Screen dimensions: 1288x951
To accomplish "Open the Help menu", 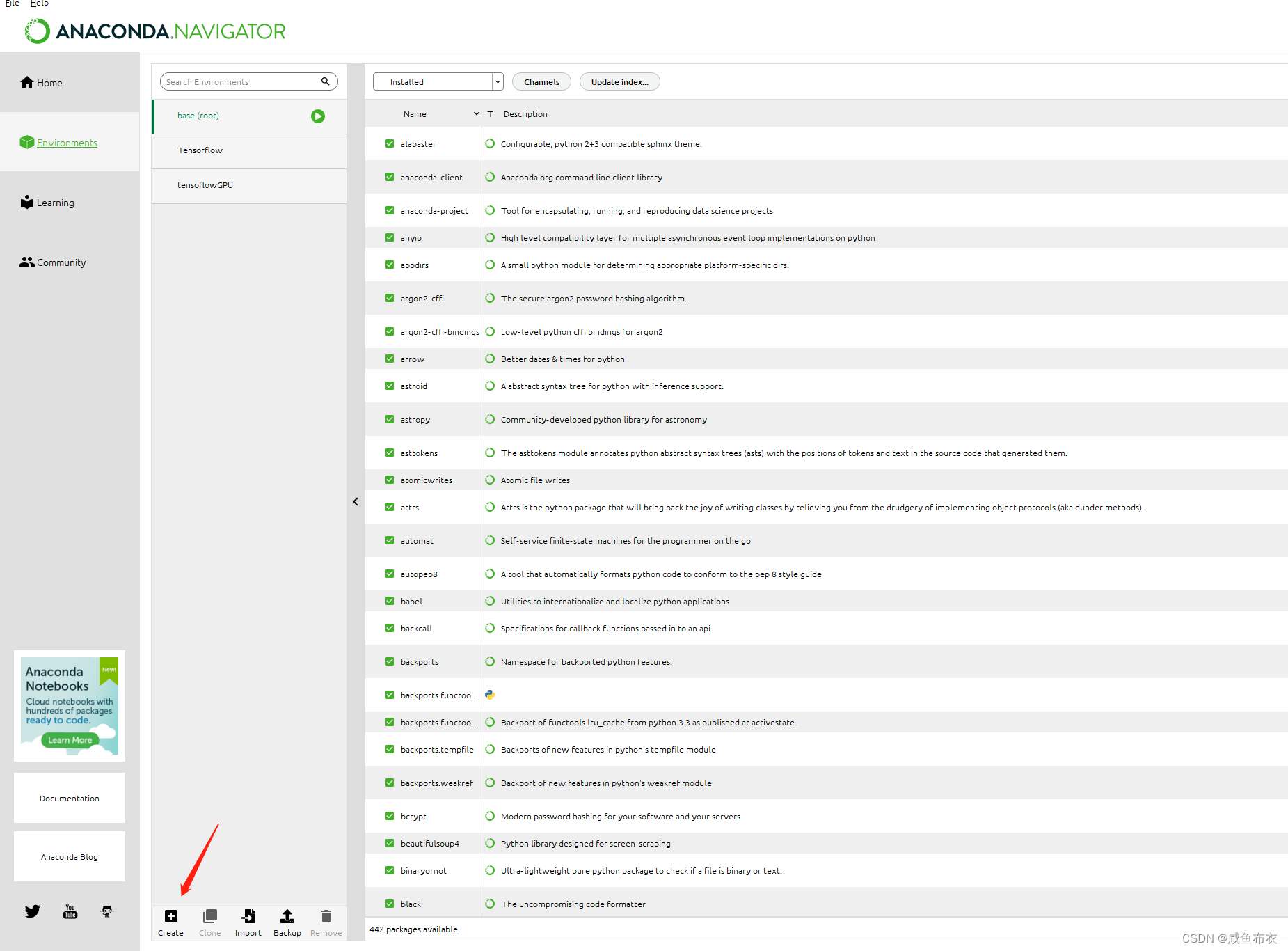I will [40, 3].
